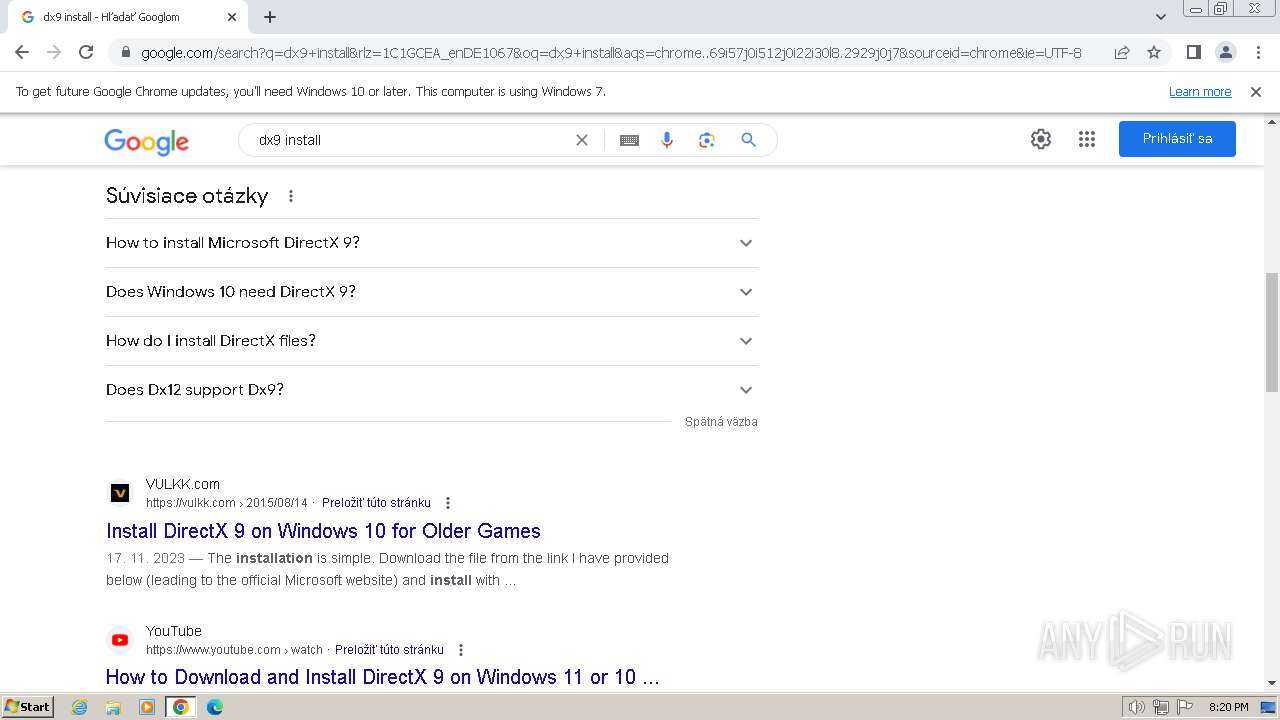This screenshot has width=1280, height=720.
Task: Open How to Download and Install DirectX 9 video
Action: pyautogui.click(x=383, y=677)
